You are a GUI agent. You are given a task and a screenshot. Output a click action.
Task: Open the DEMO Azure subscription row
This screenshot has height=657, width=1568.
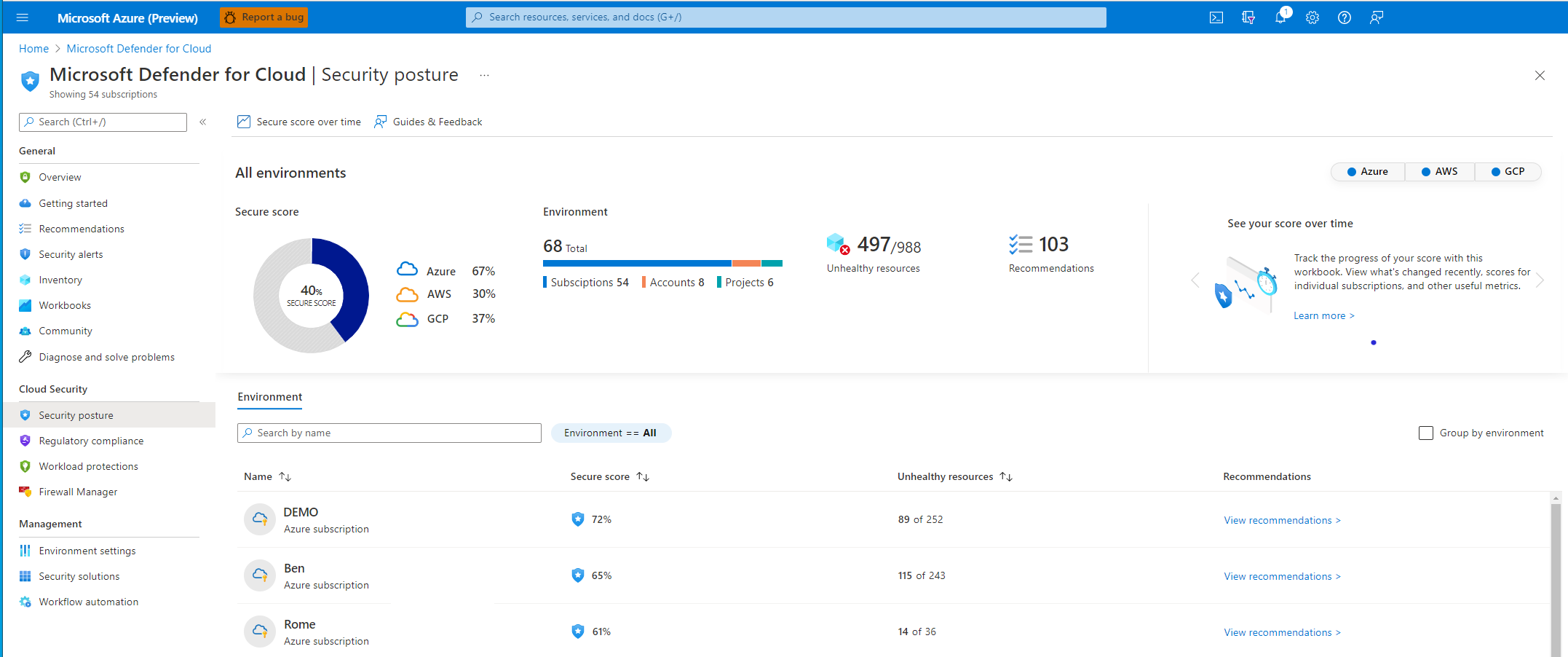click(x=892, y=520)
